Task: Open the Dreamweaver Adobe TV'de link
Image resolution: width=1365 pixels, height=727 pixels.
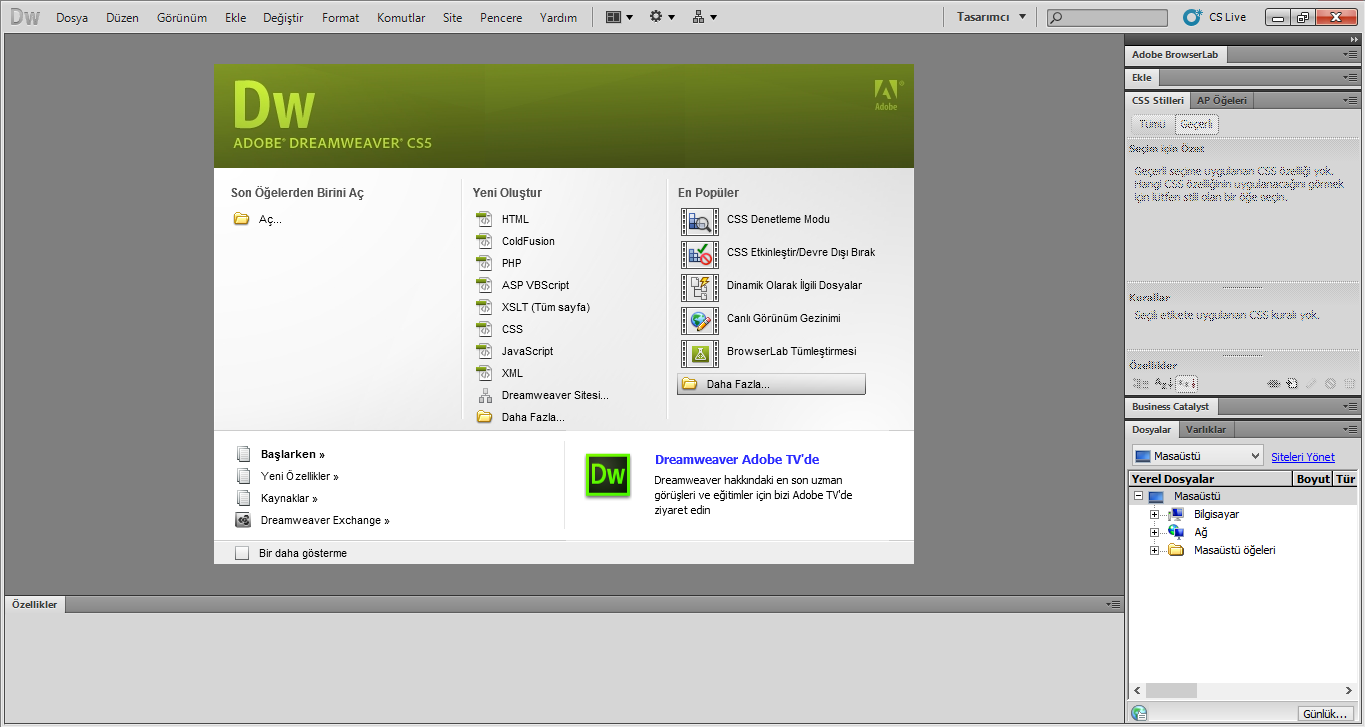Action: pyautogui.click(x=737, y=459)
